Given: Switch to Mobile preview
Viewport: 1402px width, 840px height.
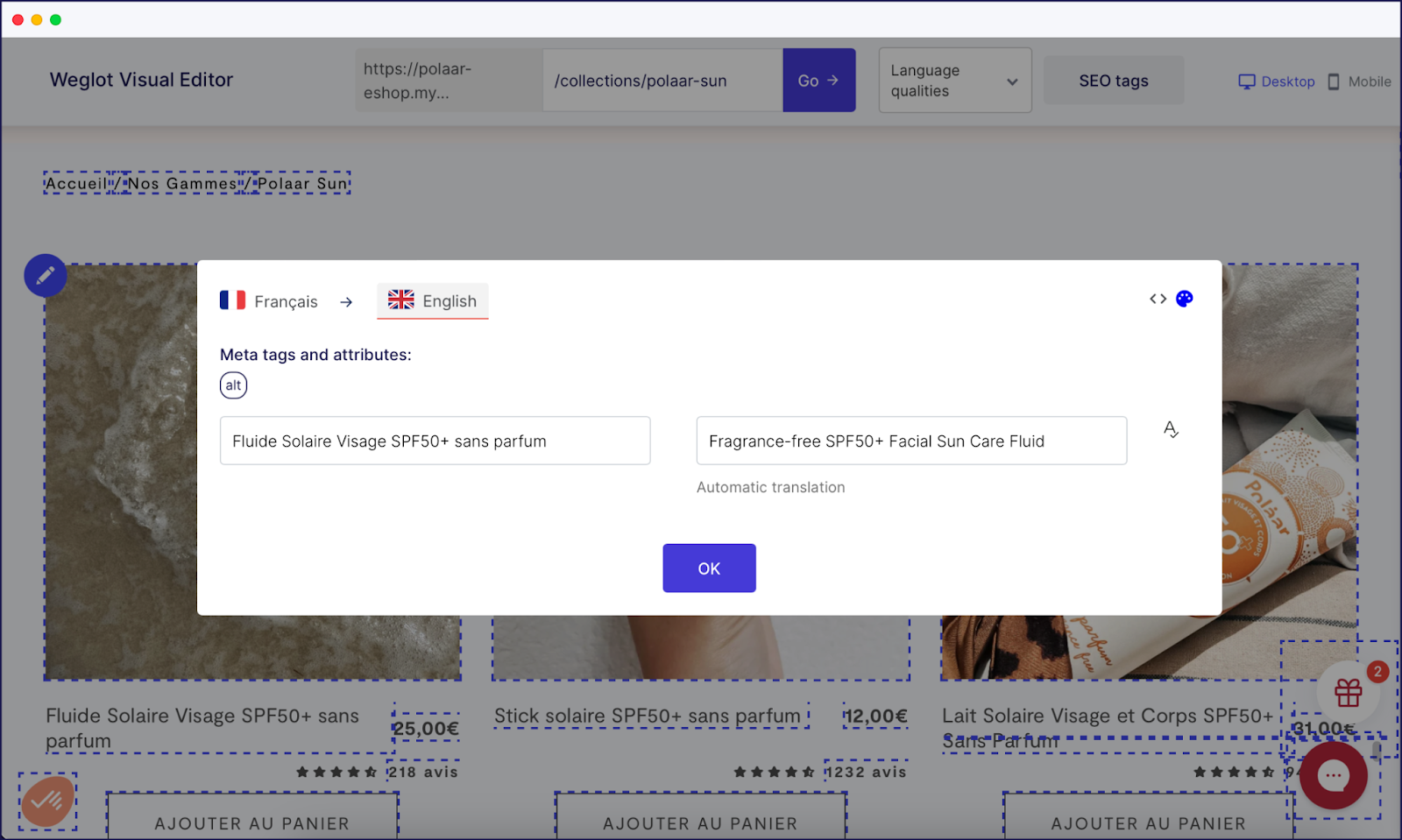Looking at the screenshot, I should tap(1359, 81).
